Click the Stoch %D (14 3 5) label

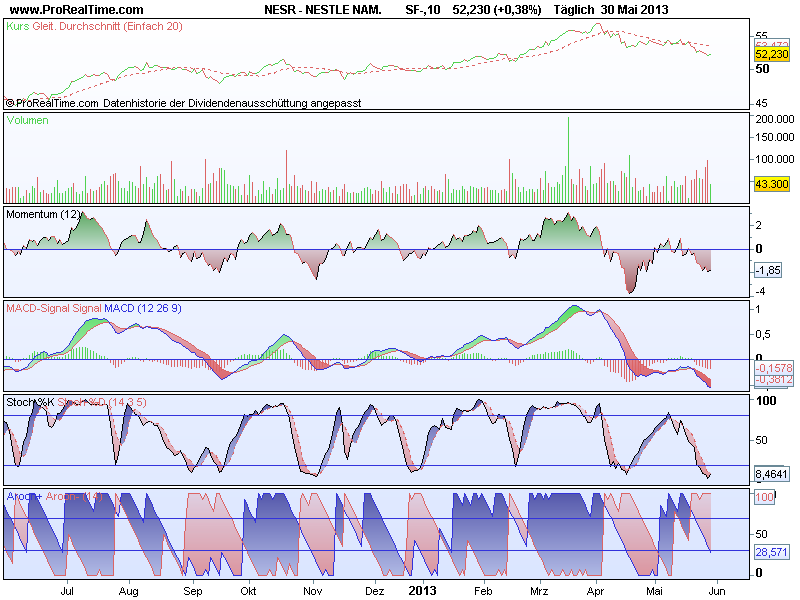[102, 402]
